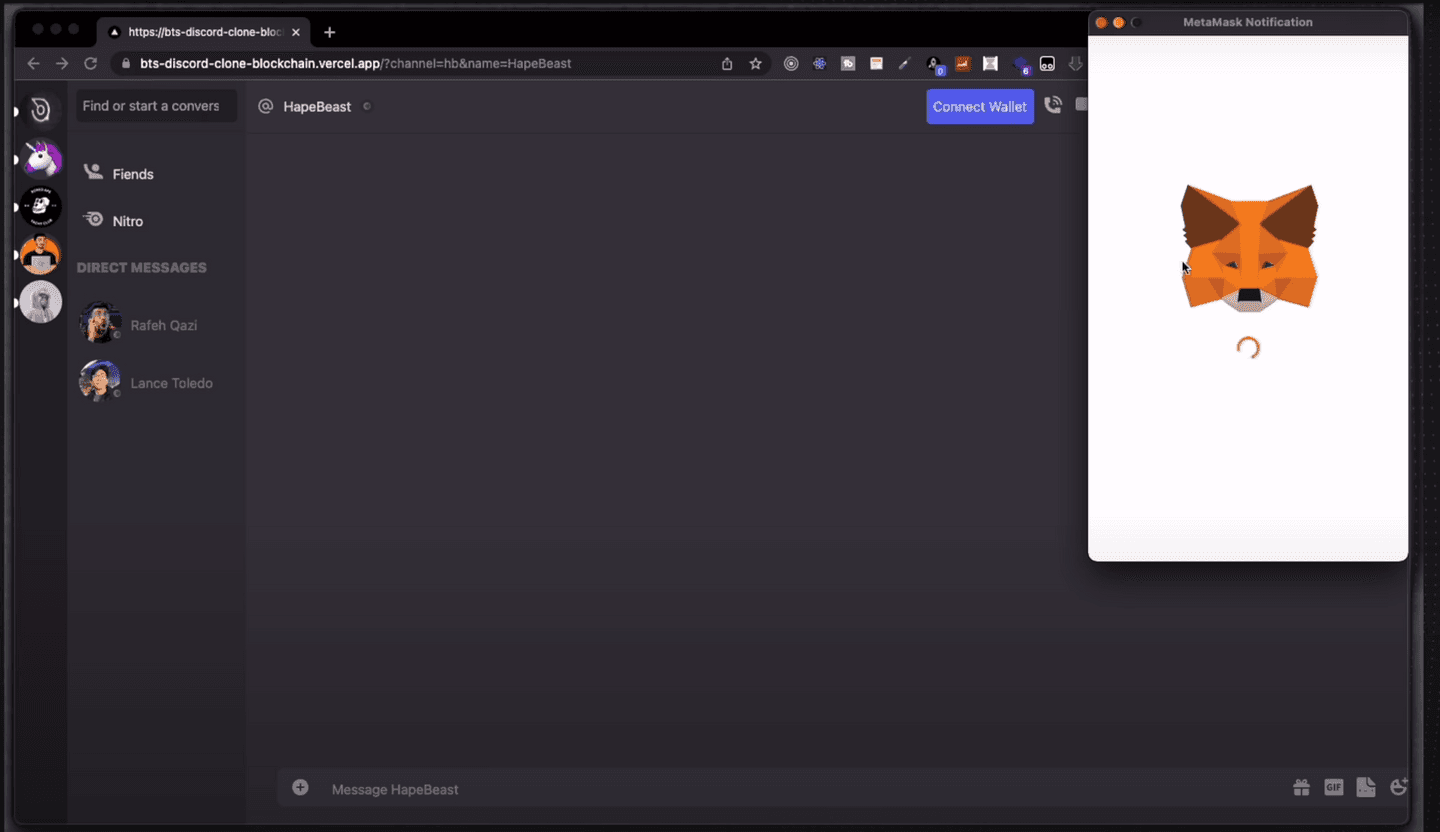Click the MetaMask fox logo
1440x832 pixels.
[1249, 248]
